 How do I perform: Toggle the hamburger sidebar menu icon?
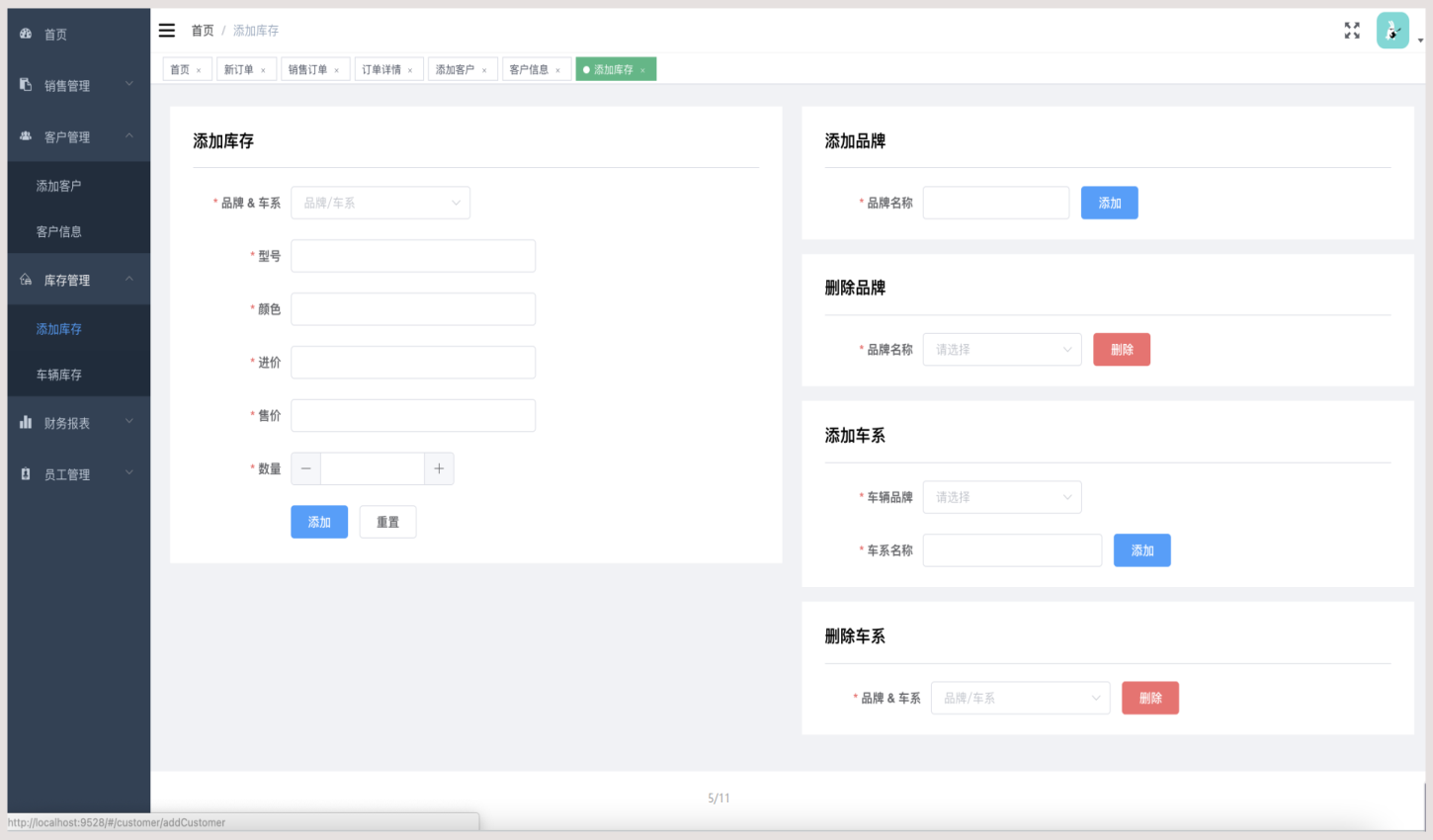(167, 31)
